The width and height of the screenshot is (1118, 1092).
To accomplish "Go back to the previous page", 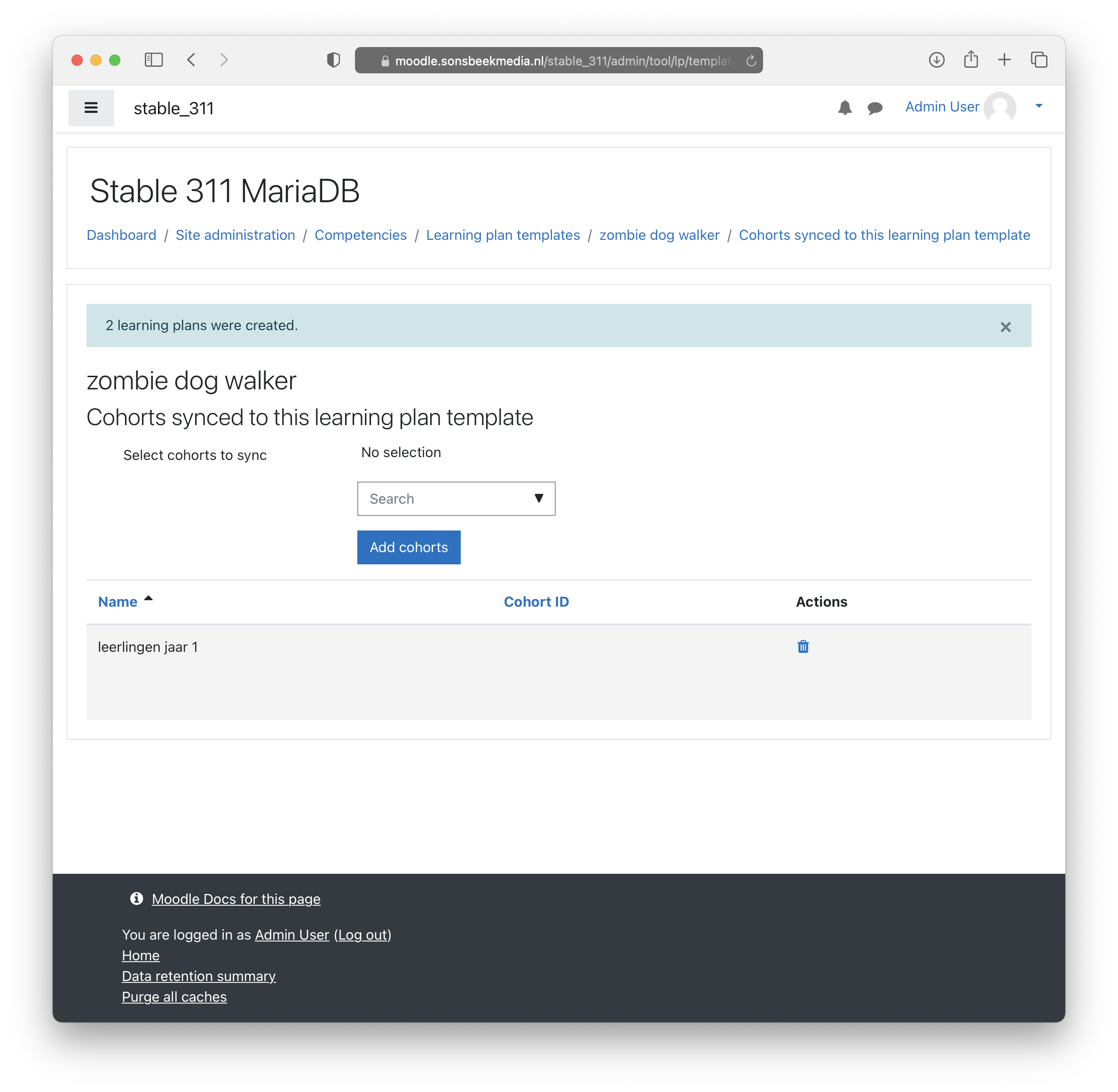I will click(191, 60).
